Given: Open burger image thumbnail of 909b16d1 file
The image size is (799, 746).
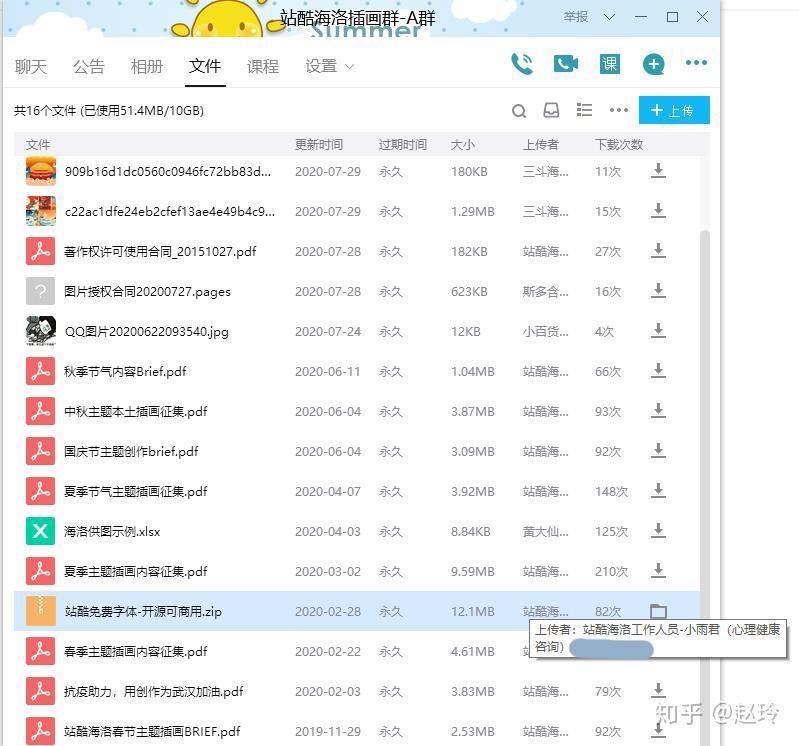Looking at the screenshot, I should (41, 171).
